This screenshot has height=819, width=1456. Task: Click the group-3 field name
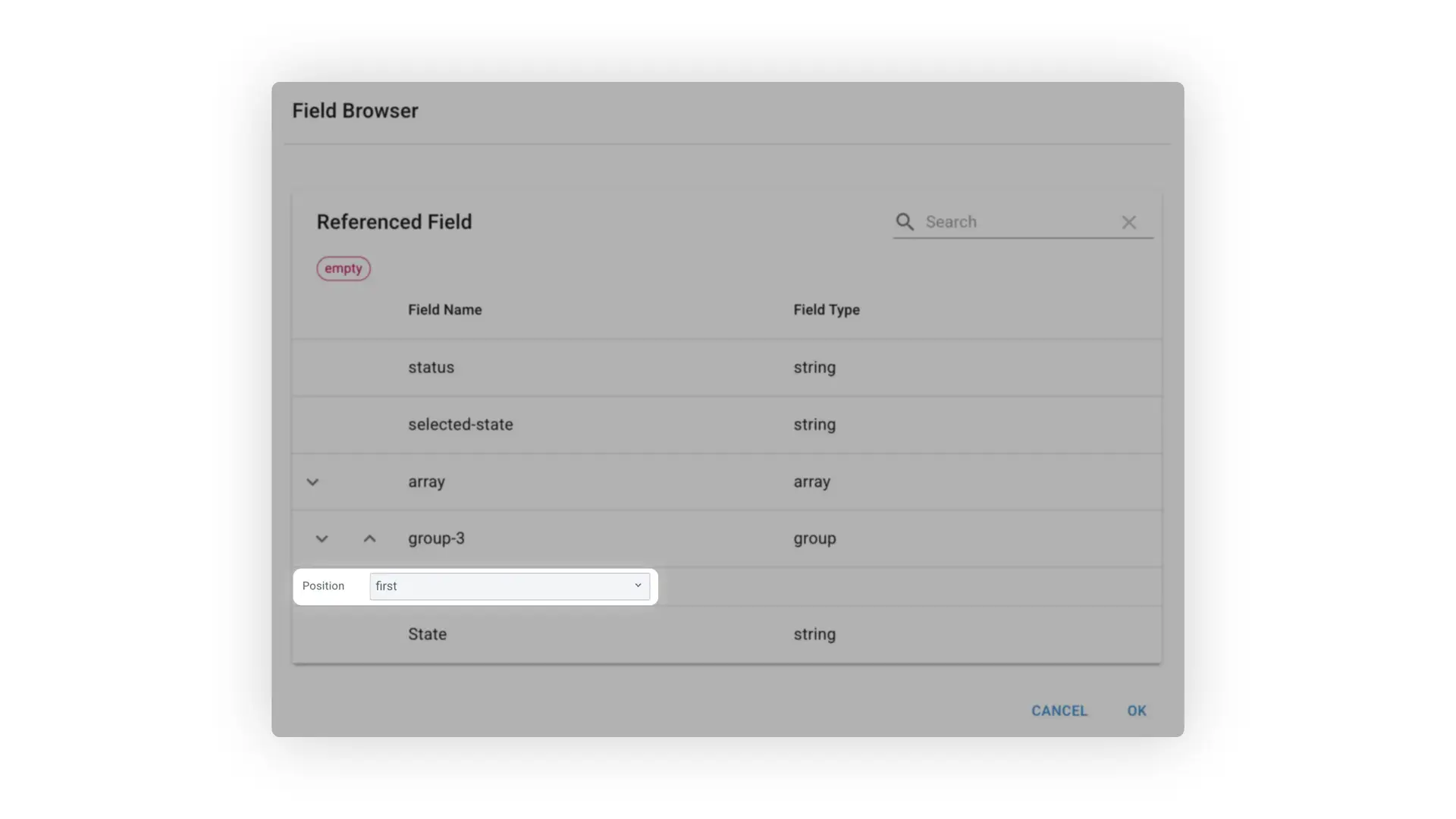point(436,538)
